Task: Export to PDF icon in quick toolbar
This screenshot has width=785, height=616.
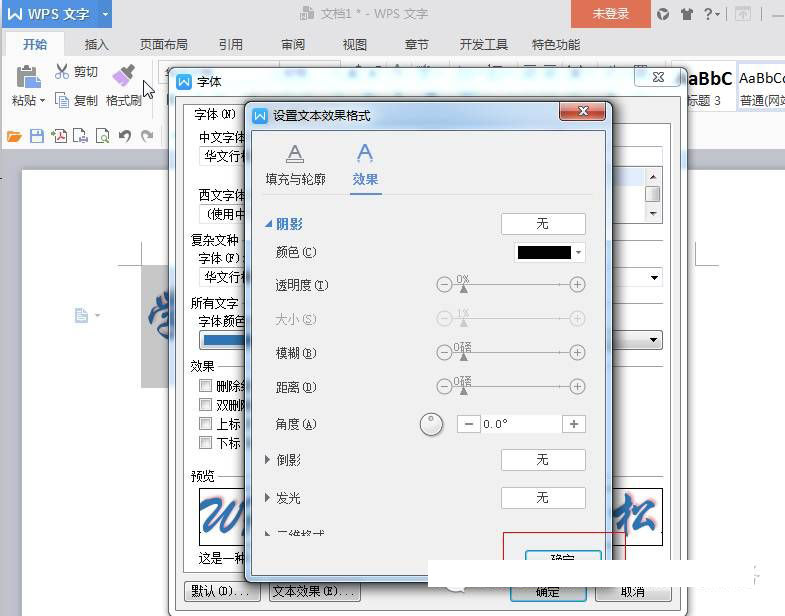Action: (x=59, y=136)
